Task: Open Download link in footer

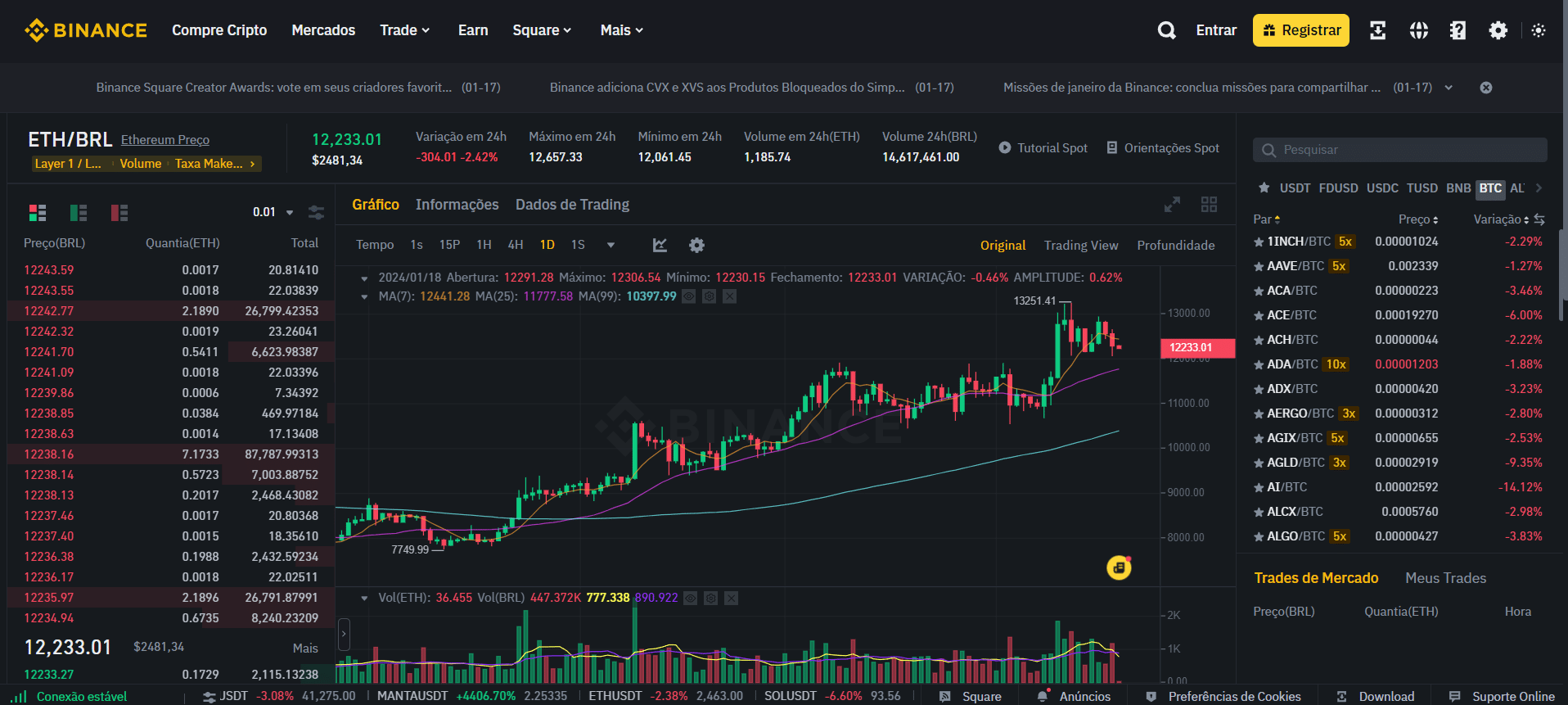Action: 1375,697
